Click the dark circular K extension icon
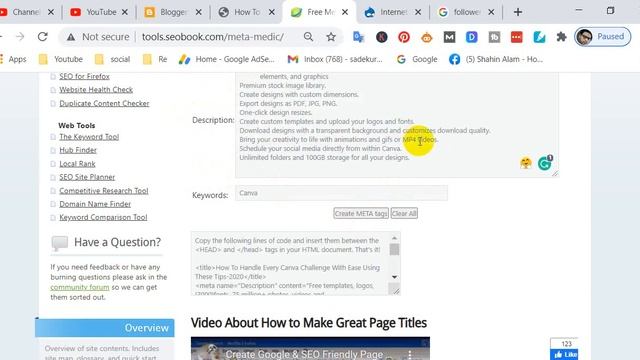 click(x=382, y=37)
